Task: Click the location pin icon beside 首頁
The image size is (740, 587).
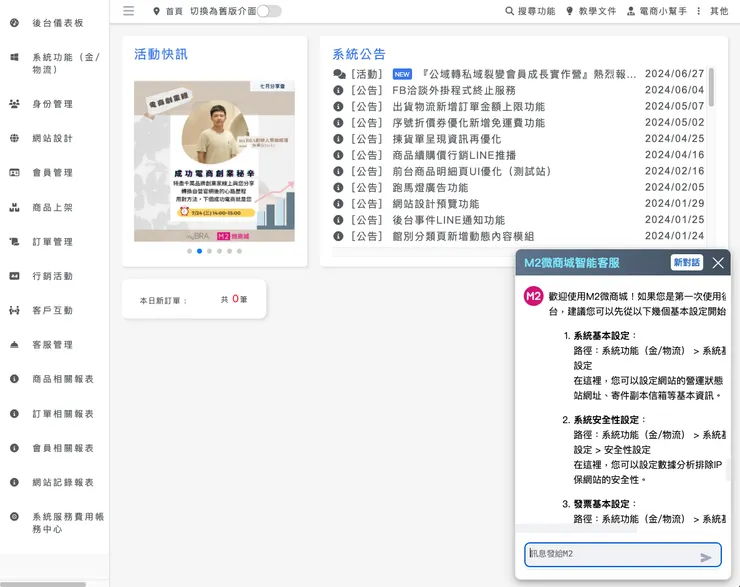Action: [156, 11]
